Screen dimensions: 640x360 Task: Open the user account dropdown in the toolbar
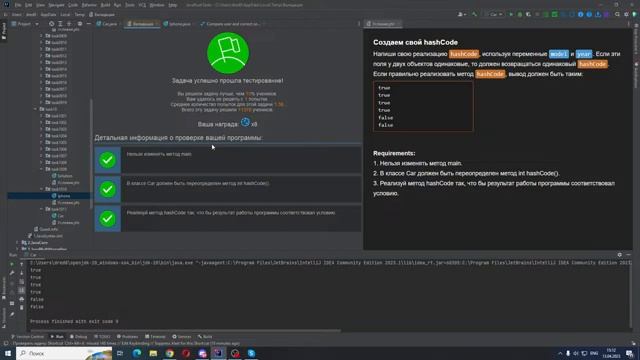click(x=462, y=14)
